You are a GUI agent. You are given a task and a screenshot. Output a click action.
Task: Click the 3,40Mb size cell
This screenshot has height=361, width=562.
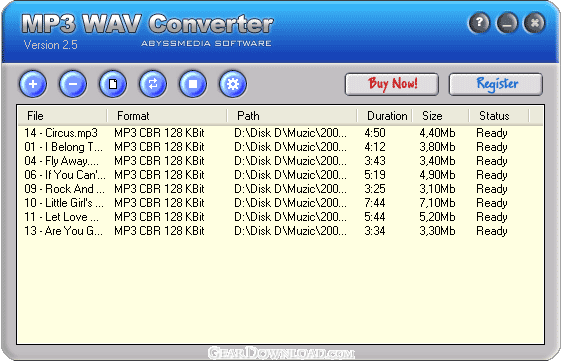tap(437, 161)
